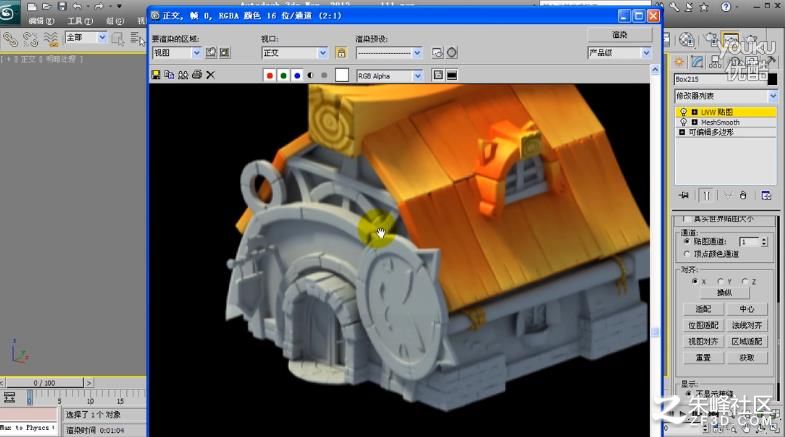Select the X alignment radio button
This screenshot has width=785, height=437.
[694, 281]
